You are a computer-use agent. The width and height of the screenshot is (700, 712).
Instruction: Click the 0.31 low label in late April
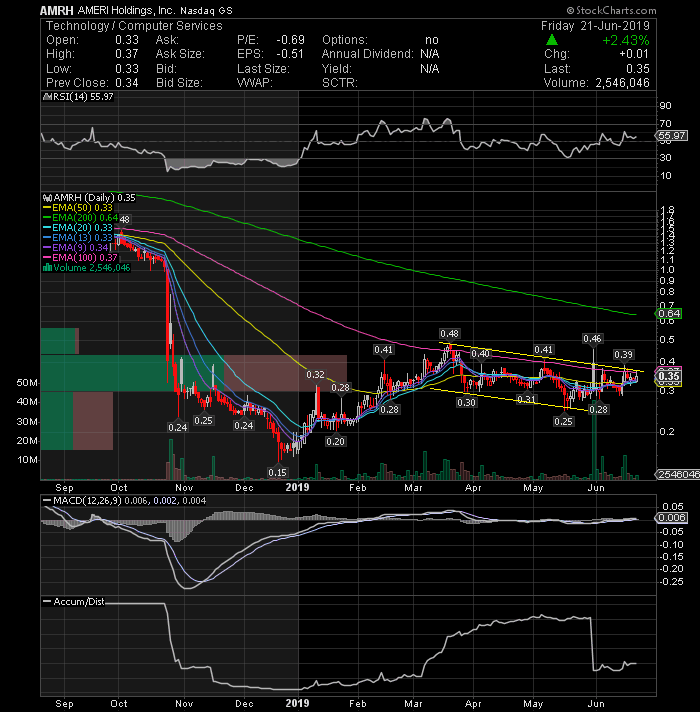coord(526,400)
